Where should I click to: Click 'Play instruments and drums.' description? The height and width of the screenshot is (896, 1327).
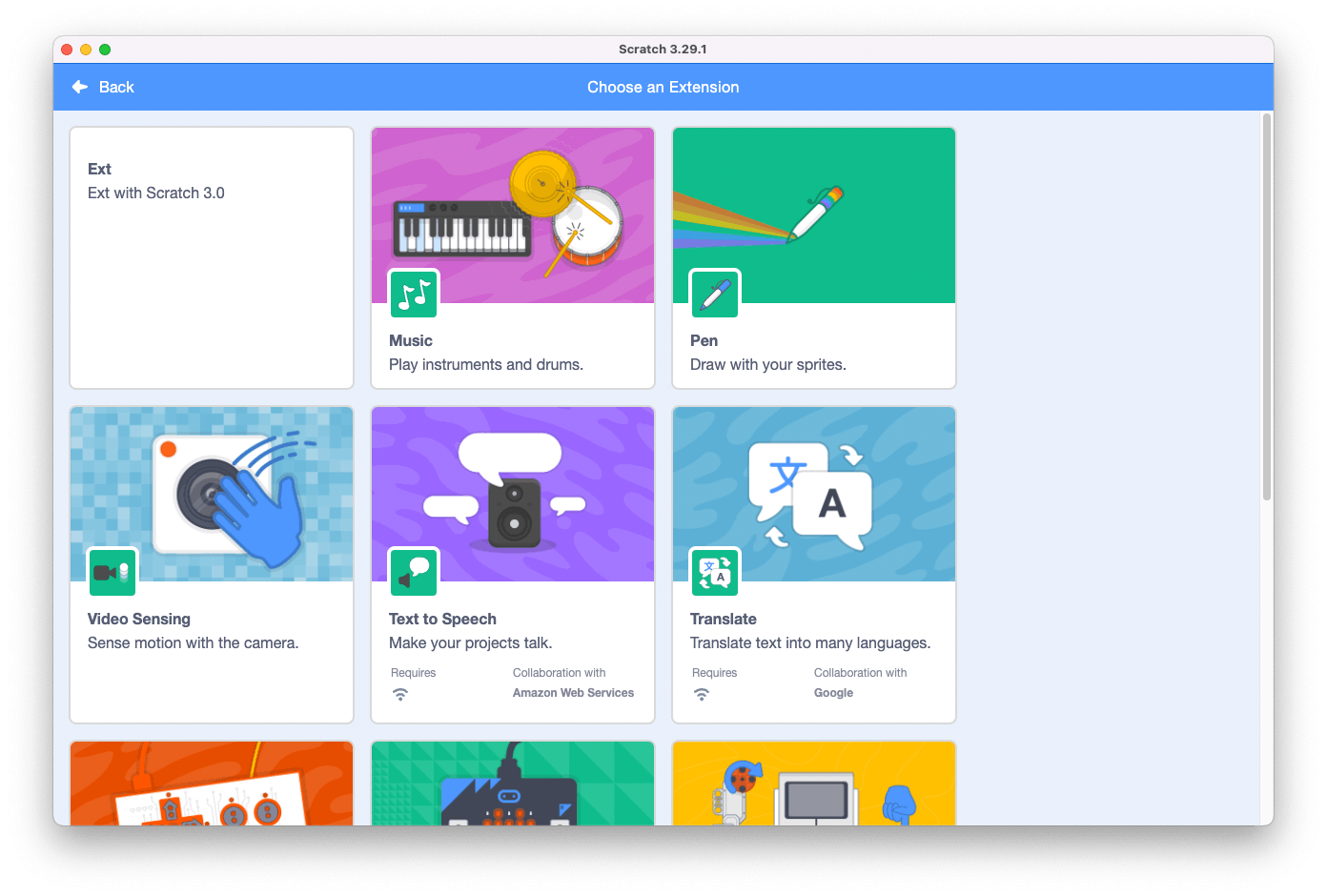pyautogui.click(x=486, y=364)
